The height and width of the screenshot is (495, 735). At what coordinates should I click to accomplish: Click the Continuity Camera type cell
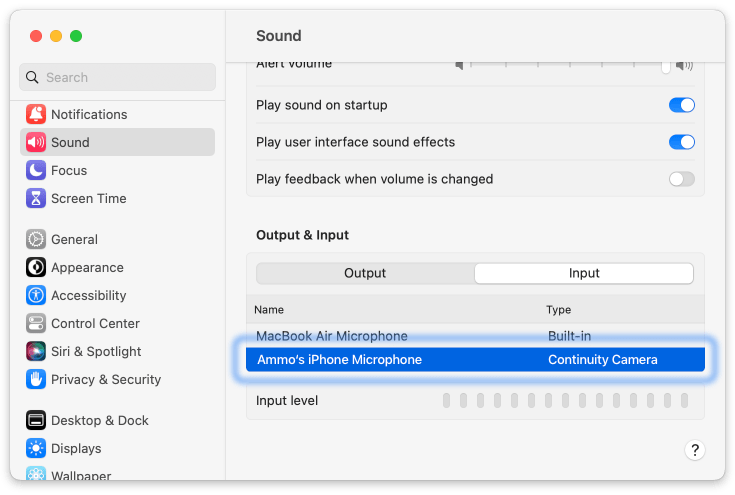pyautogui.click(x=603, y=360)
